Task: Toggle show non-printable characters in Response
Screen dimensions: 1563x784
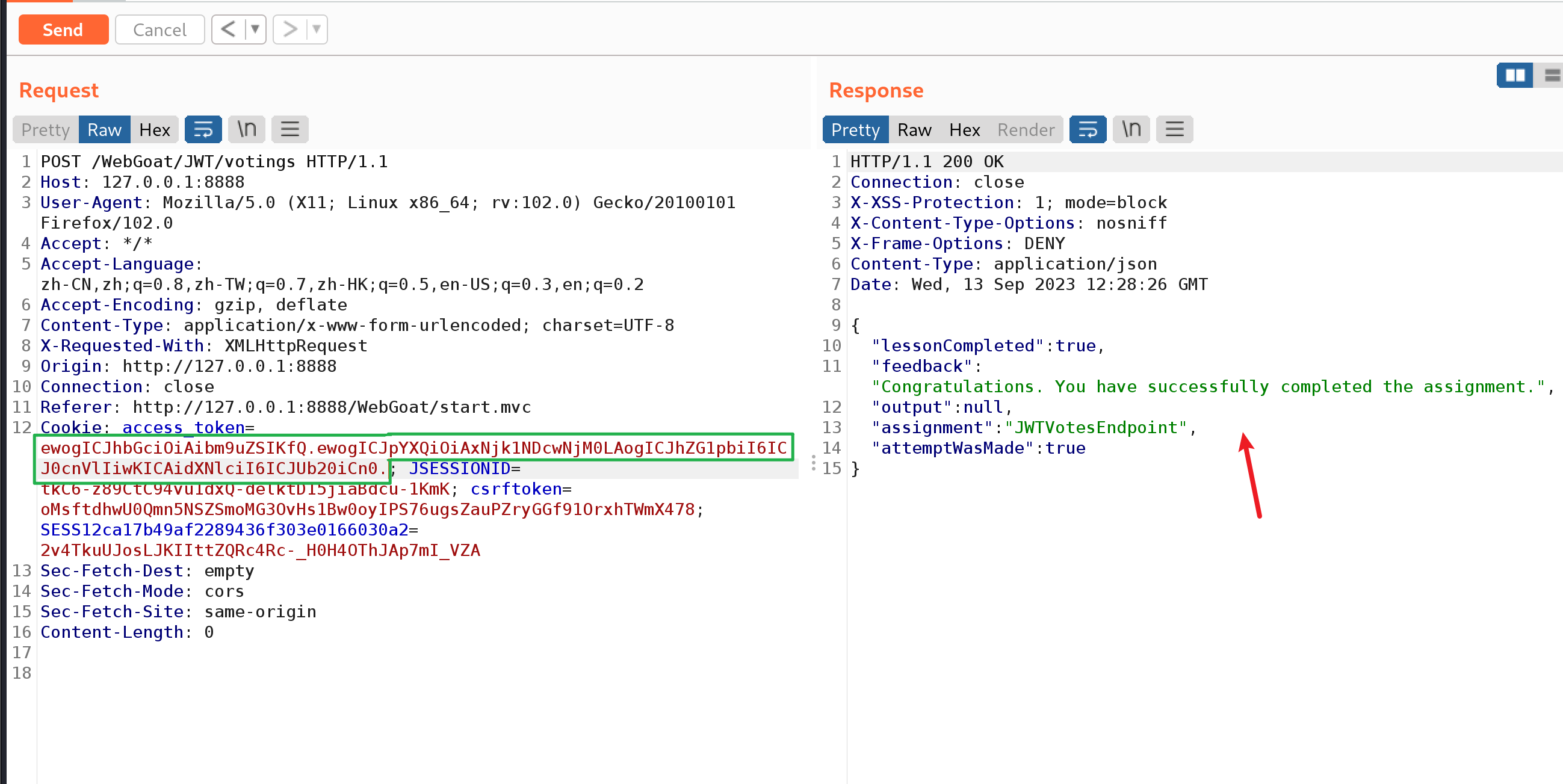Action: tap(1131, 129)
